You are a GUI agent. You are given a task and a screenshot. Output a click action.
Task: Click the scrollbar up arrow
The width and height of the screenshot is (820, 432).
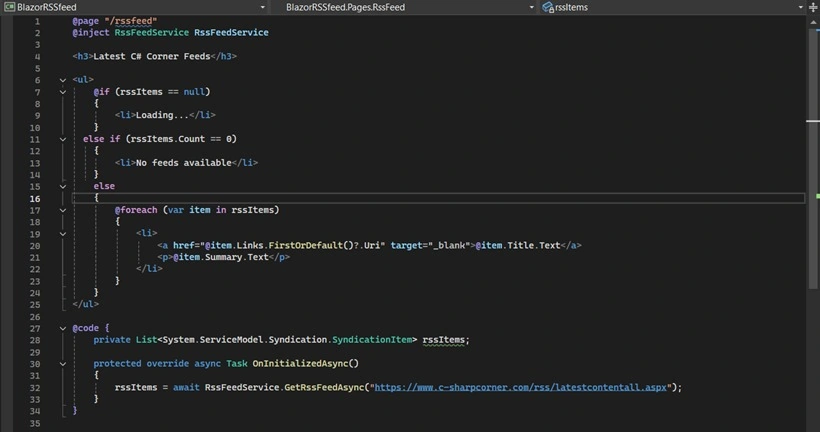(813, 22)
